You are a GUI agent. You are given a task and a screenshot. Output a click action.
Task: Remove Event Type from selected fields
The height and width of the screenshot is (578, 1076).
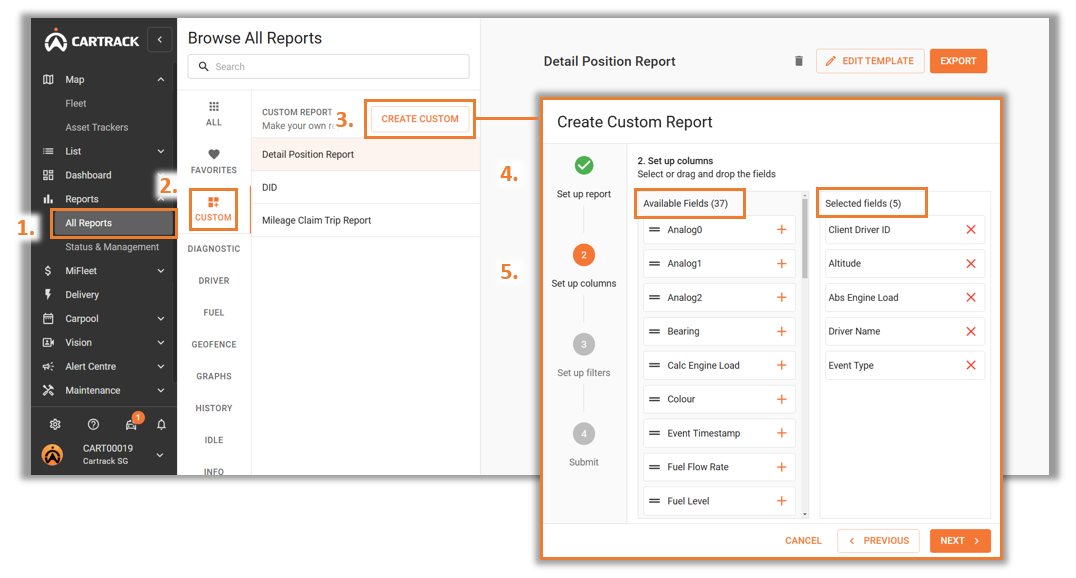[x=971, y=365]
